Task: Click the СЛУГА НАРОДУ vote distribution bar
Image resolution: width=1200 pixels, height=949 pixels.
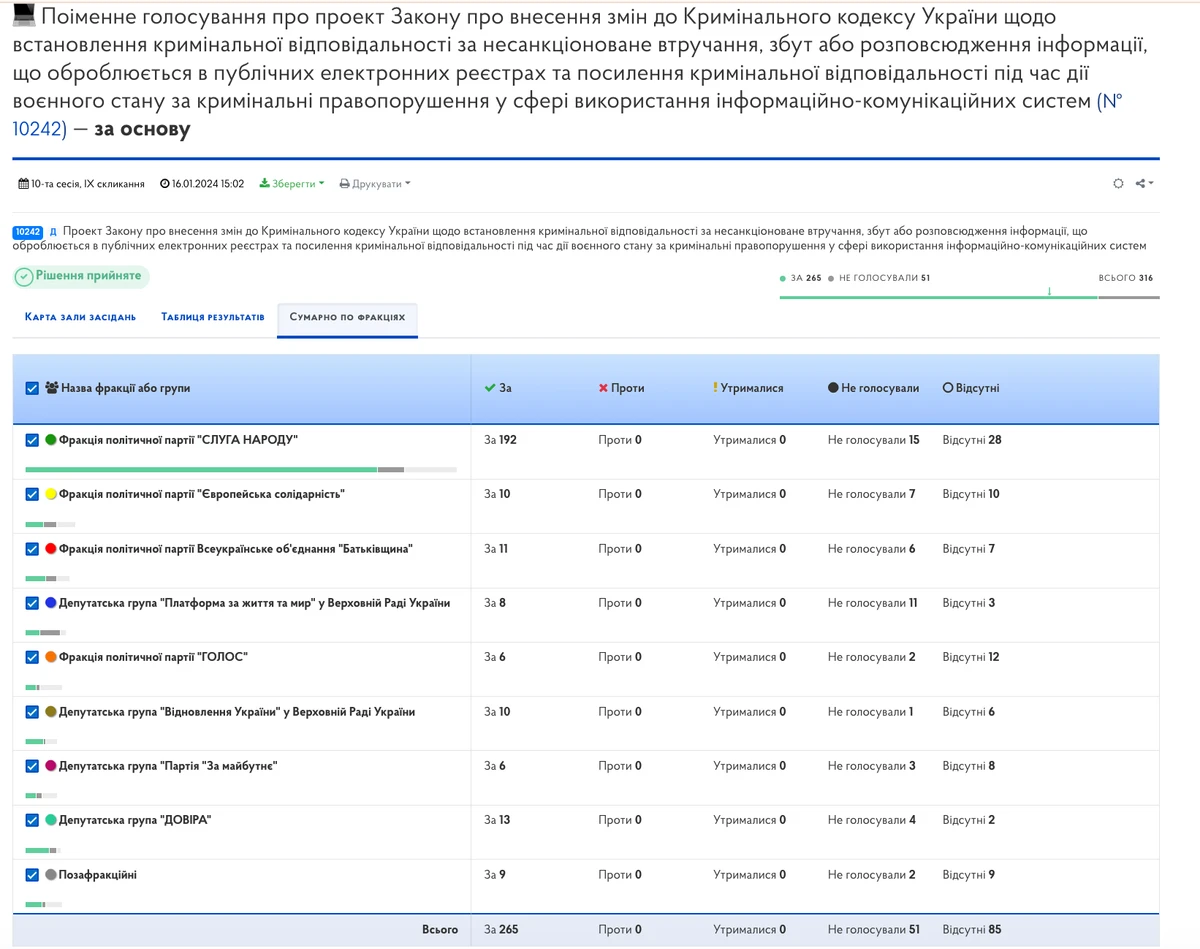Action: coord(241,469)
